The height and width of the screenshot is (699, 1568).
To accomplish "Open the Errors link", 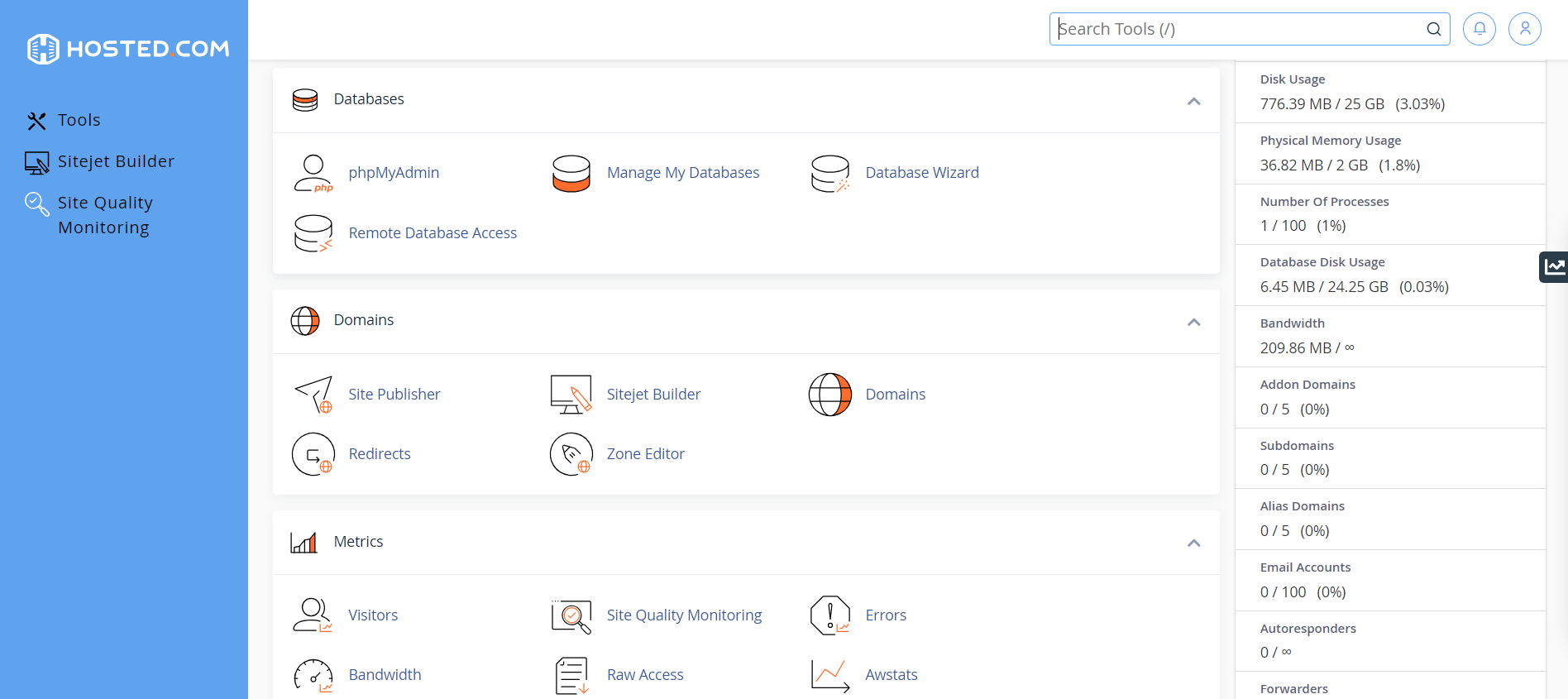I will 886,615.
